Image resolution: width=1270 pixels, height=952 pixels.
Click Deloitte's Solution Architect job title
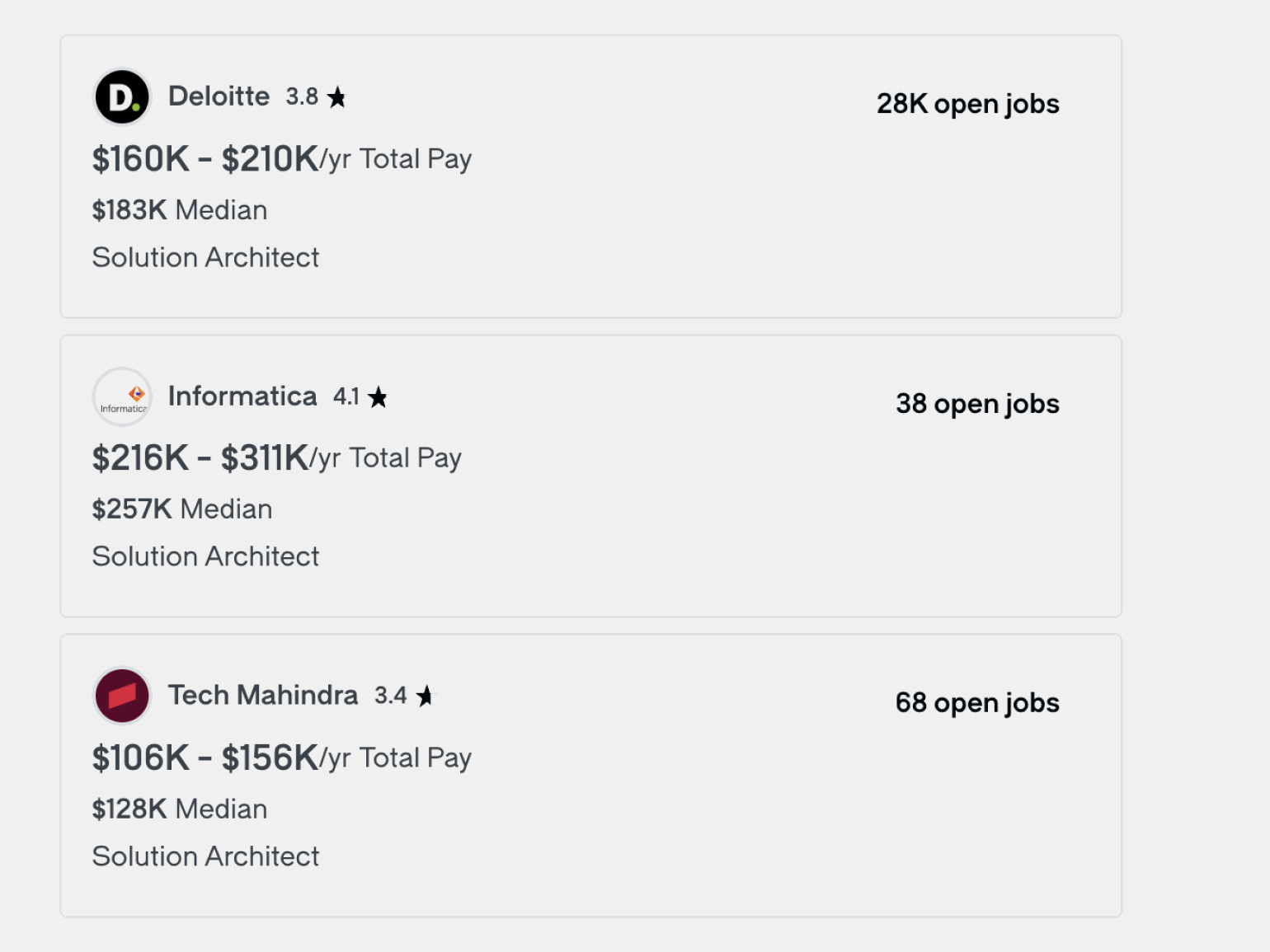[205, 258]
